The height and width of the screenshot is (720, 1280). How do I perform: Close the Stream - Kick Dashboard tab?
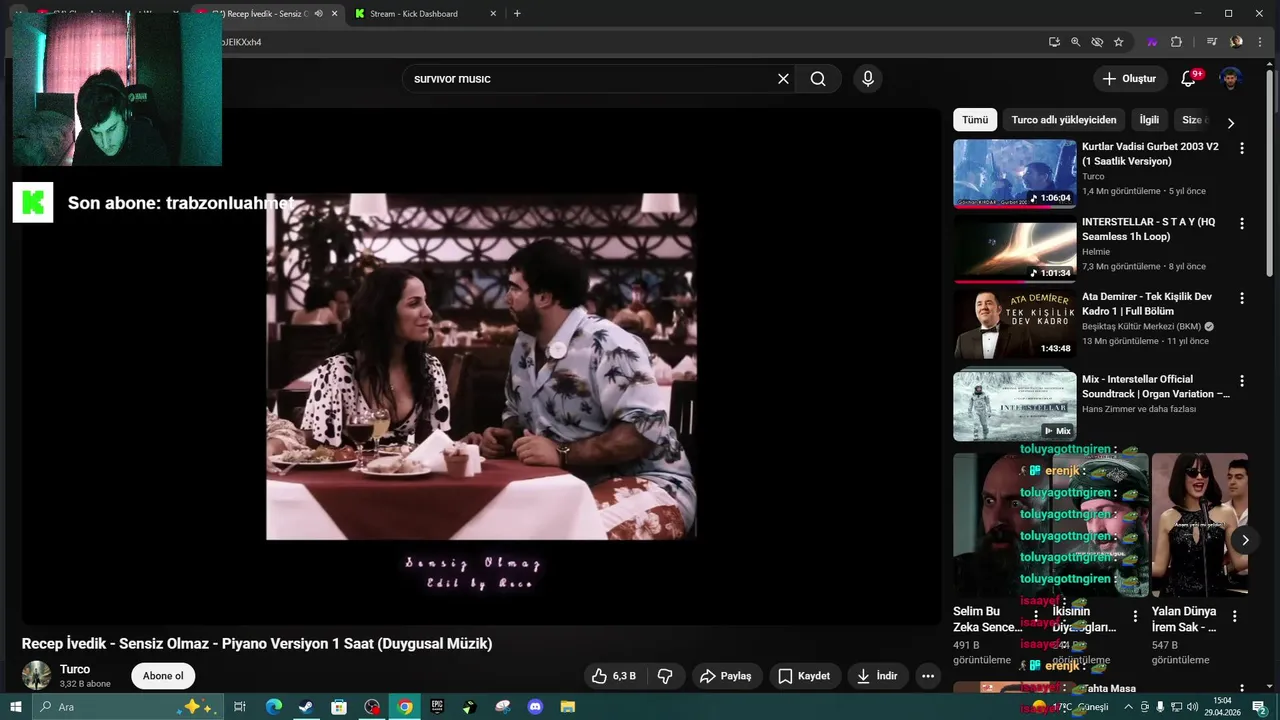click(x=493, y=14)
